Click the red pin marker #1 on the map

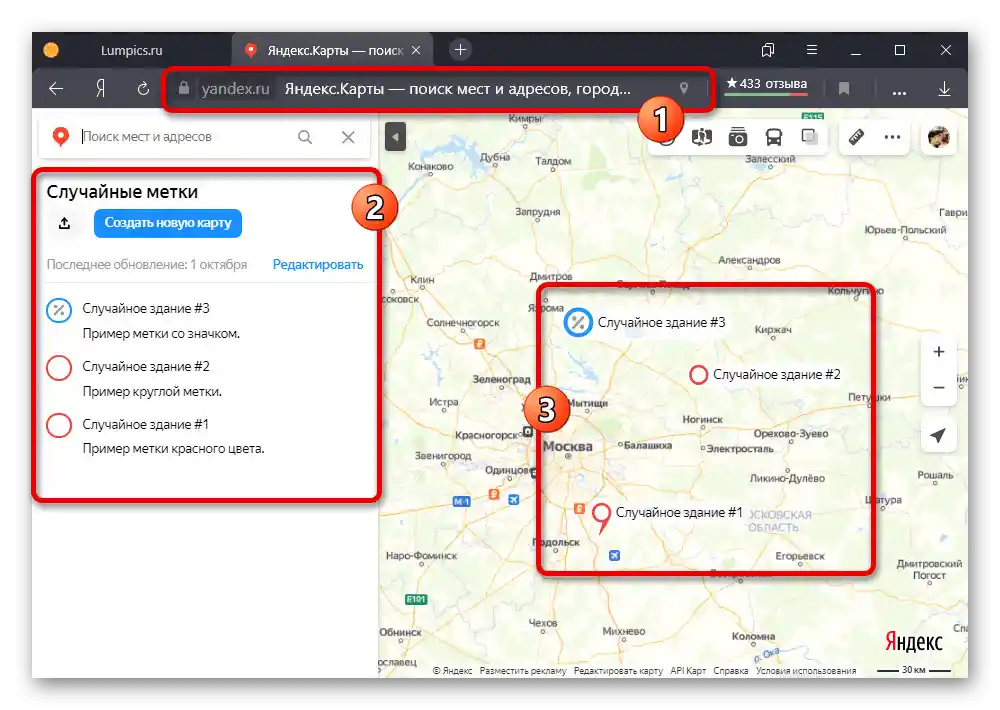pyautogui.click(x=601, y=516)
